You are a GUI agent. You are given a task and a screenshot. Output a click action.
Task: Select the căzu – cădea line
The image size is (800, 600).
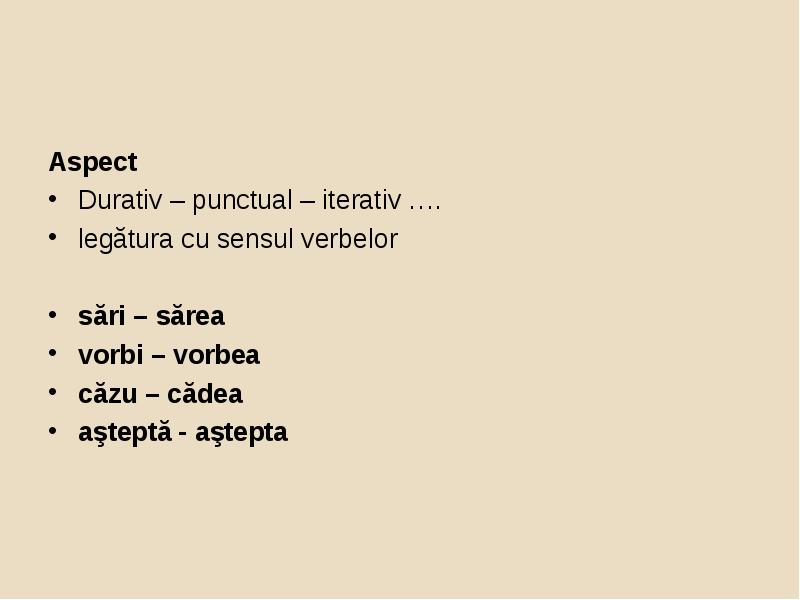160,394
